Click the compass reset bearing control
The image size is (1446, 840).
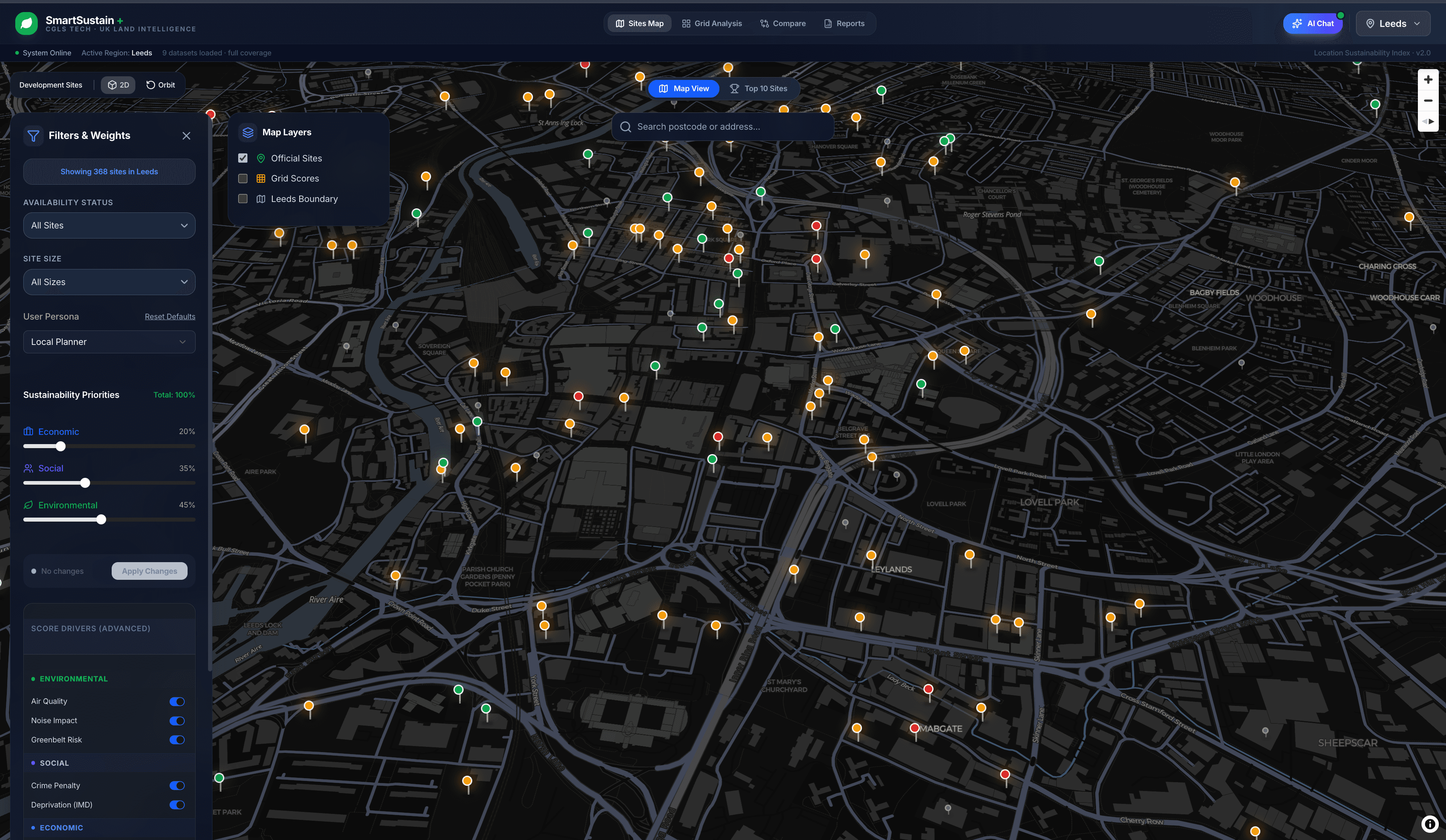(1428, 121)
